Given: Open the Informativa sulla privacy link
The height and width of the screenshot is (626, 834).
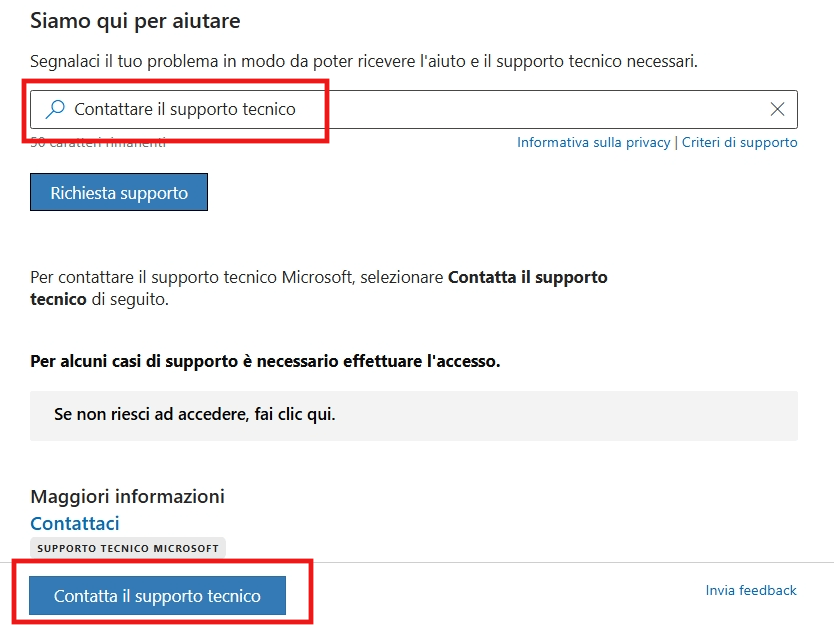Looking at the screenshot, I should coord(594,143).
